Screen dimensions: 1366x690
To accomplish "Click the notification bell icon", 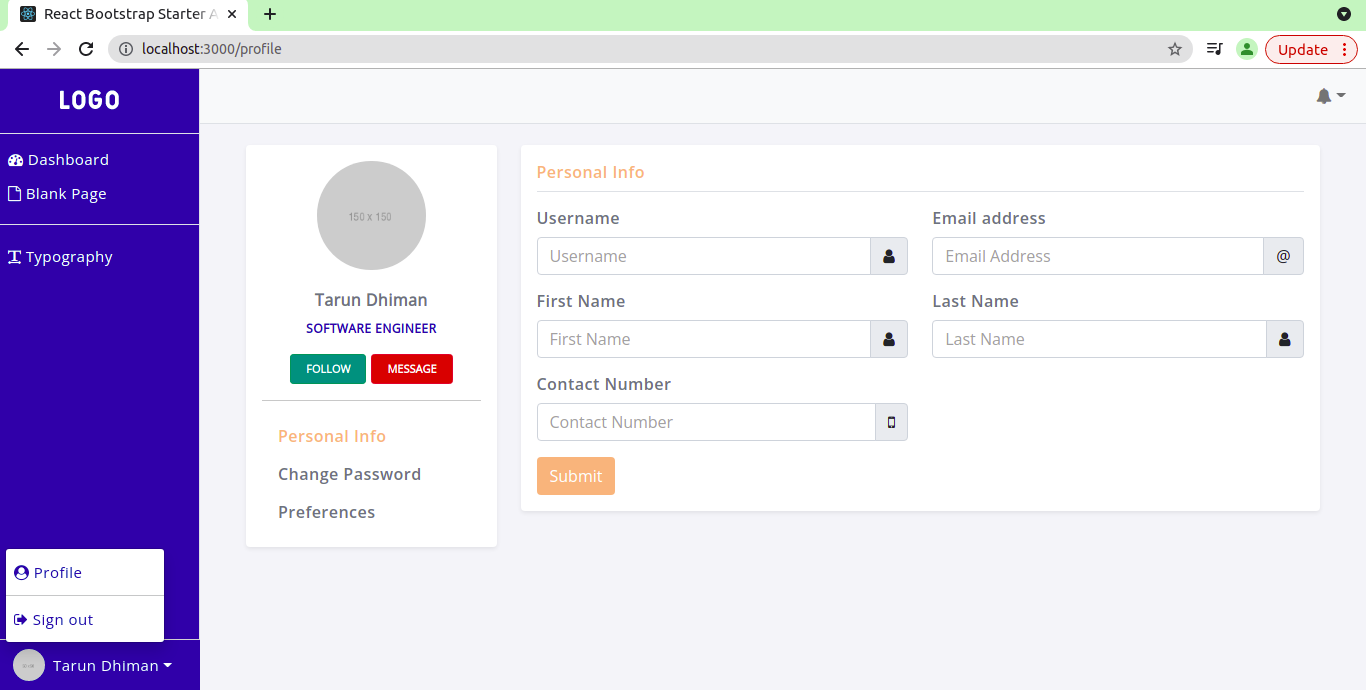I will (1324, 96).
